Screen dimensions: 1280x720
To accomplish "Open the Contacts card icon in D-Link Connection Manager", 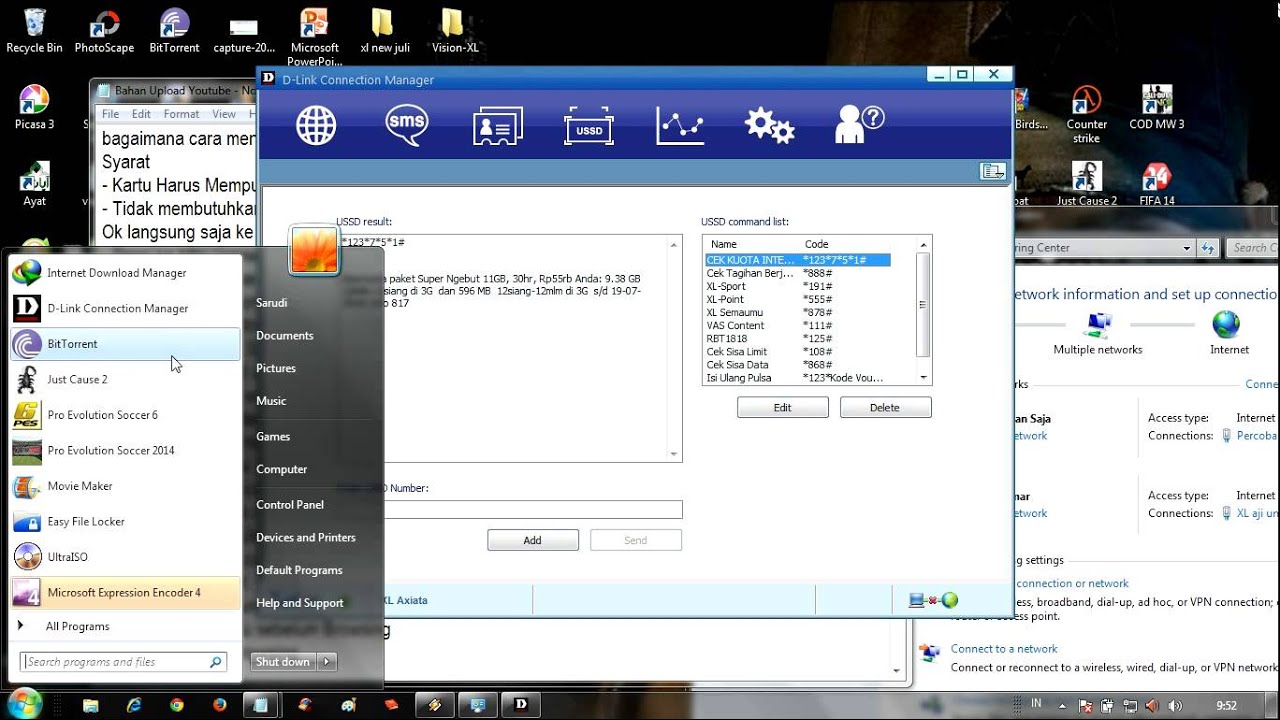I will coord(498,126).
